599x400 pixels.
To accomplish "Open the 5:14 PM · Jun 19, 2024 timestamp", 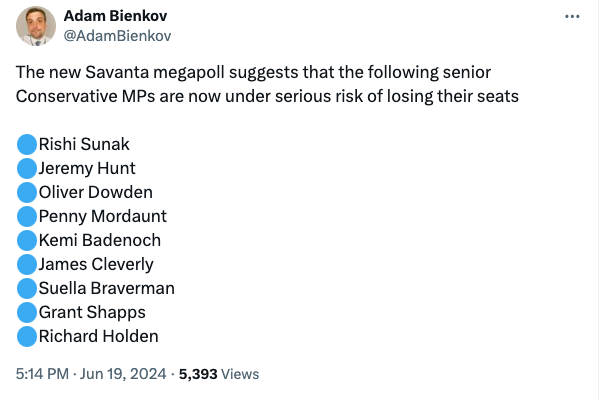I will 91,374.
